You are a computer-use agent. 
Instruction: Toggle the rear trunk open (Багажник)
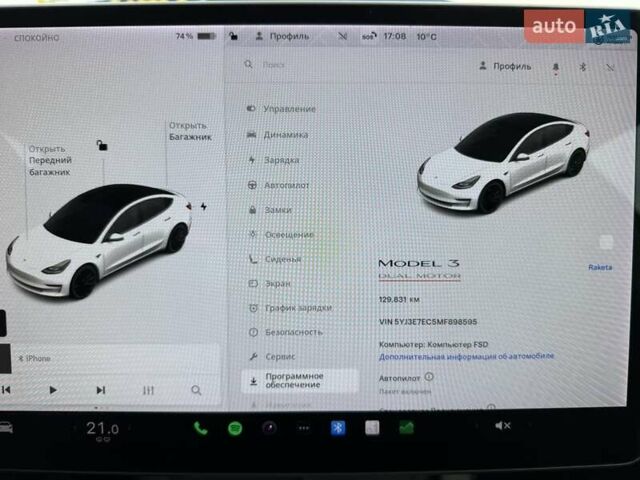point(187,131)
